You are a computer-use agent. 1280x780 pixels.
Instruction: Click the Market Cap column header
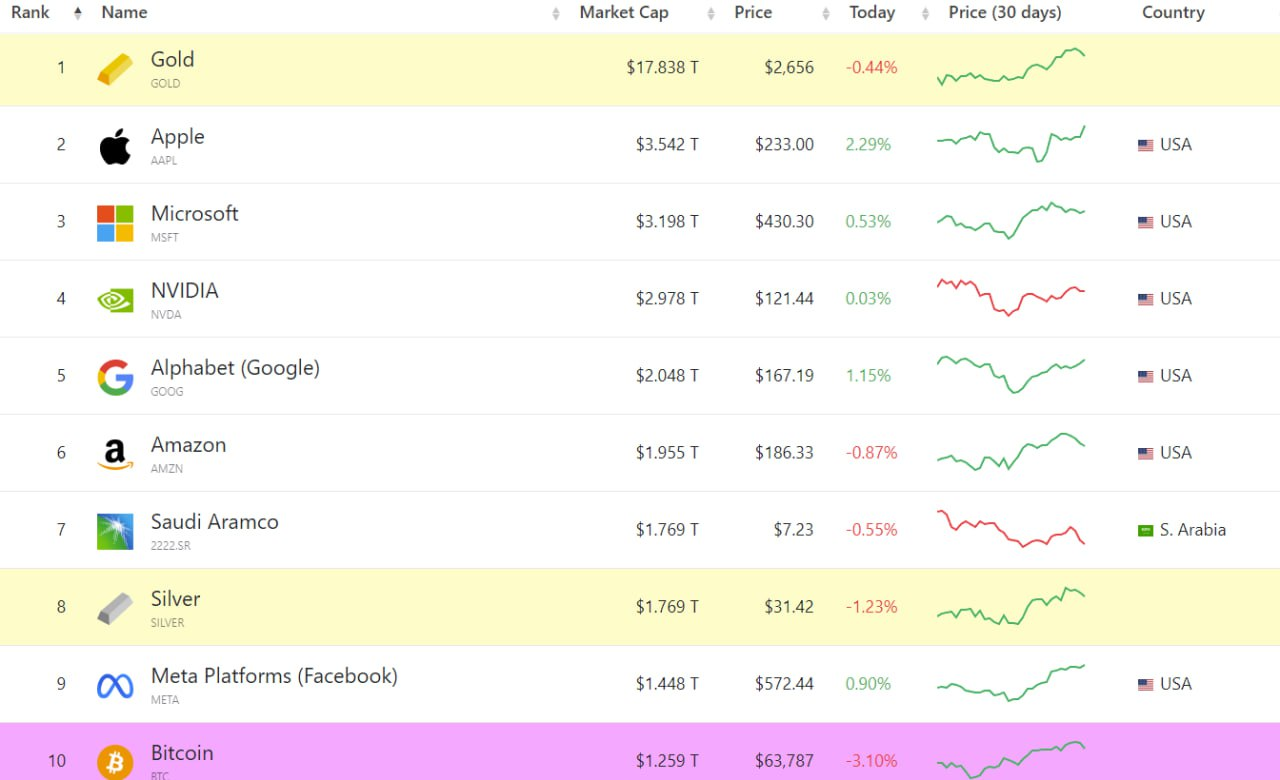624,13
